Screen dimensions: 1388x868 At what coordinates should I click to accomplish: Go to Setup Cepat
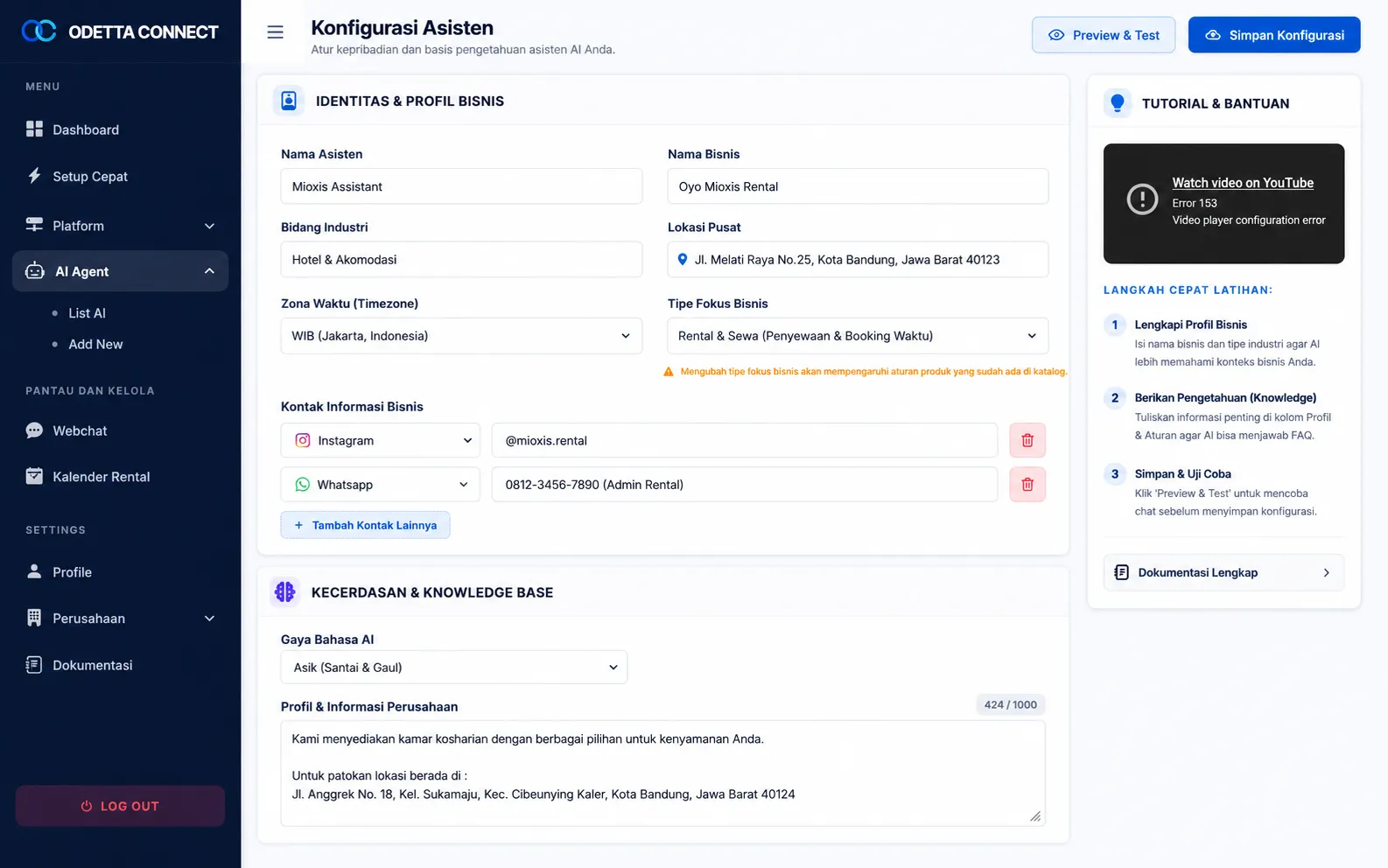(120, 176)
